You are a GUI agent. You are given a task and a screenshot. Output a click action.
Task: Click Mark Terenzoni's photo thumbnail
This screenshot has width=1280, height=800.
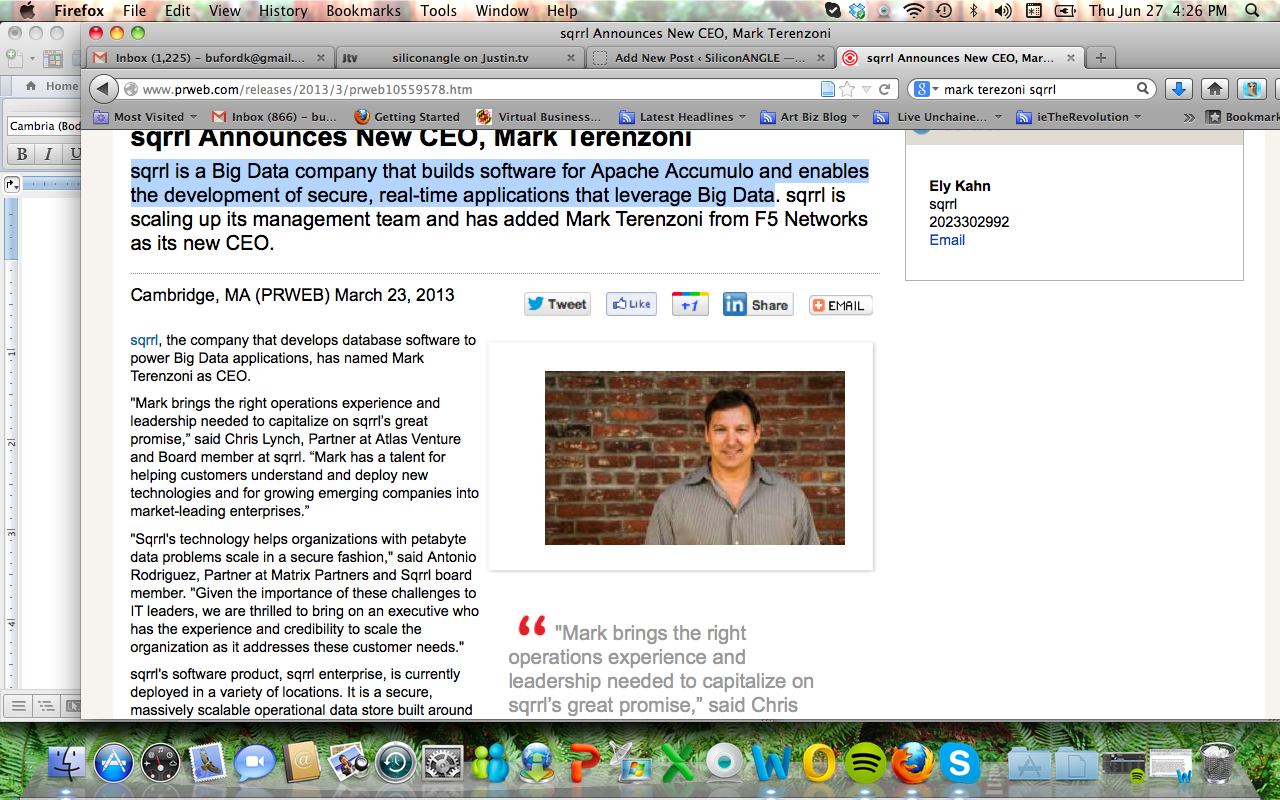[695, 458]
